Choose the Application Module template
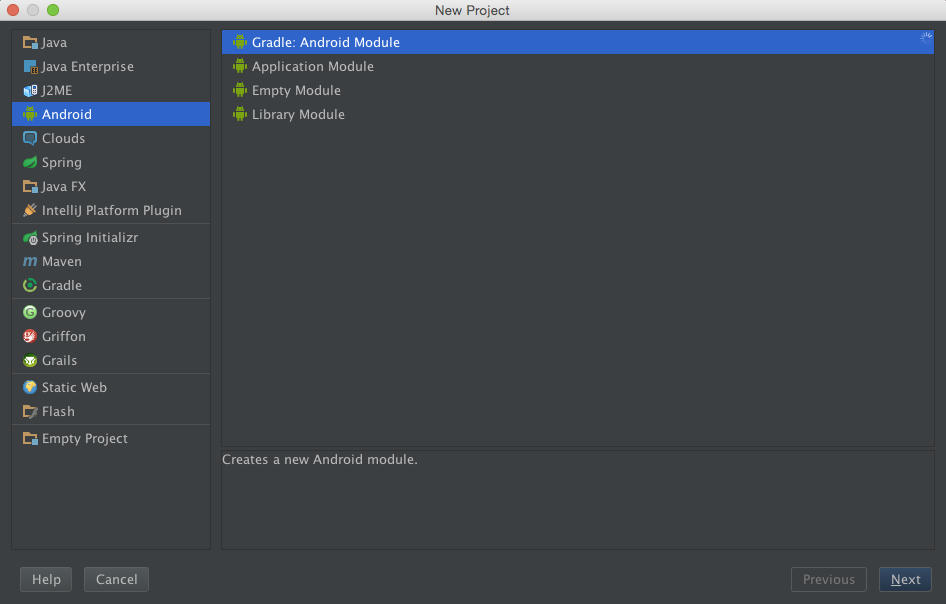 [x=577, y=66]
